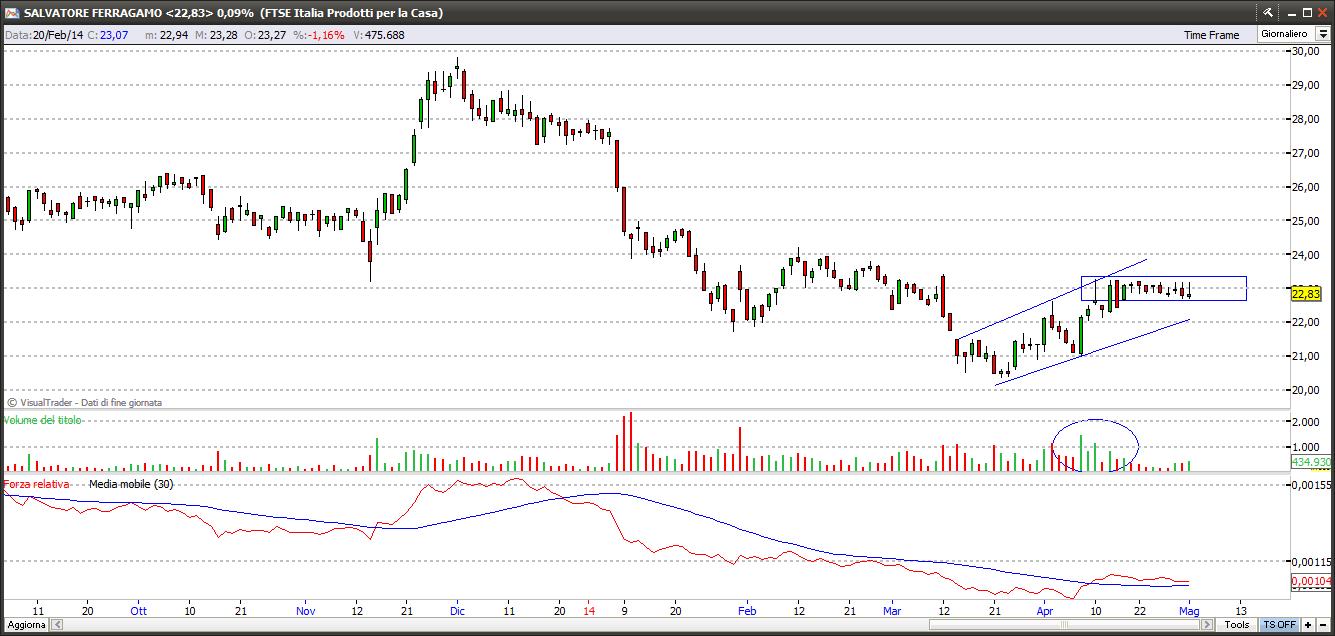Click the 0,00104 relative strength value
This screenshot has height=636, width=1335.
pos(1310,581)
